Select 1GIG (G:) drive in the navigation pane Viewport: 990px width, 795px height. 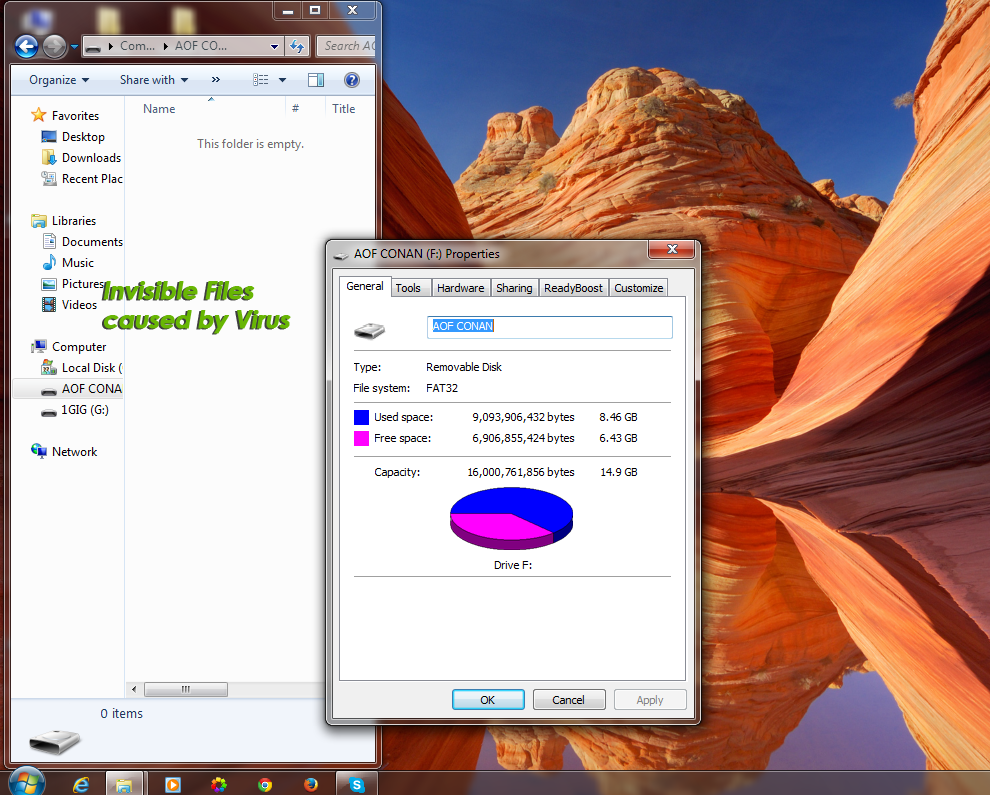pyautogui.click(x=84, y=410)
